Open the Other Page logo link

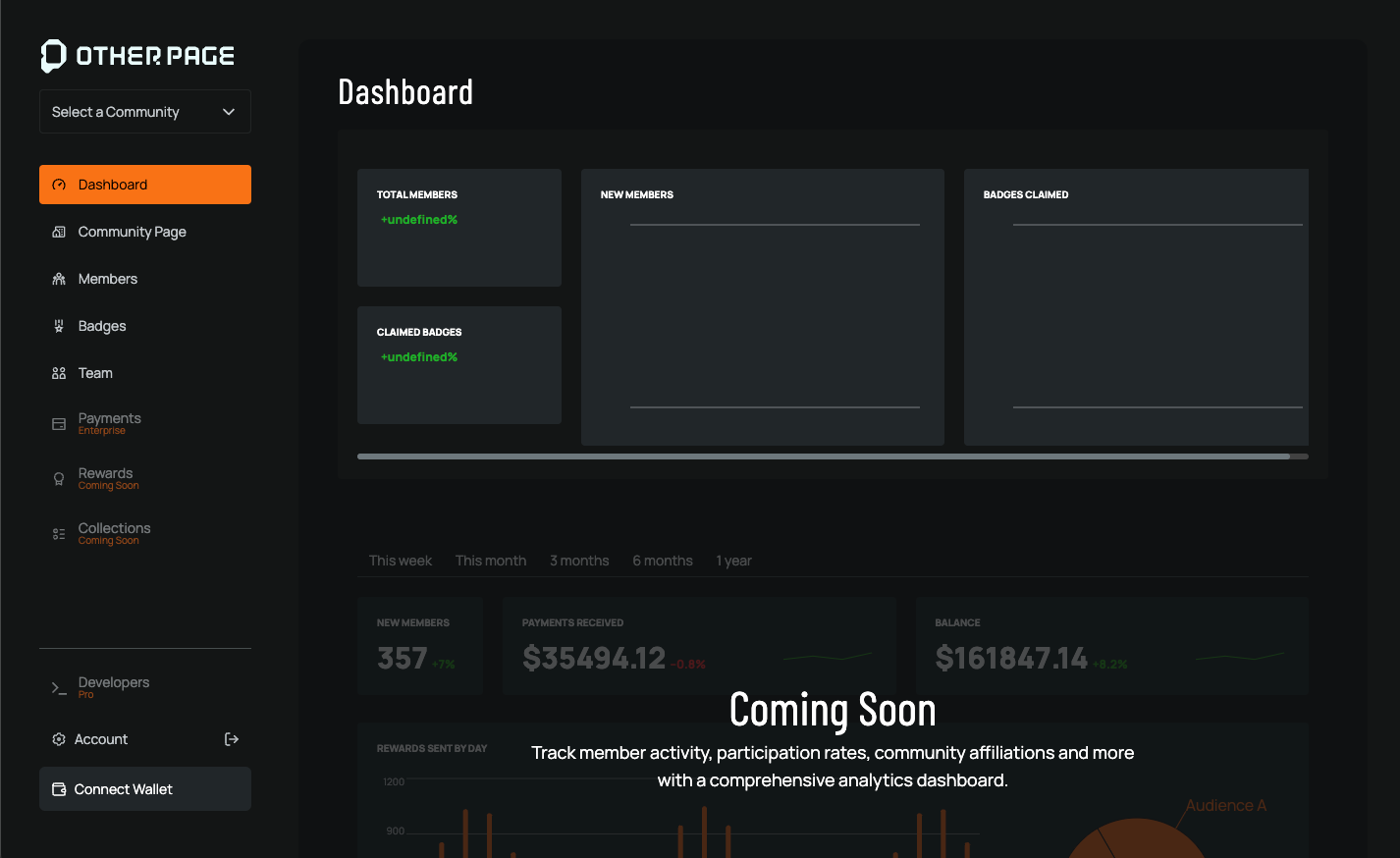pyautogui.click(x=136, y=54)
